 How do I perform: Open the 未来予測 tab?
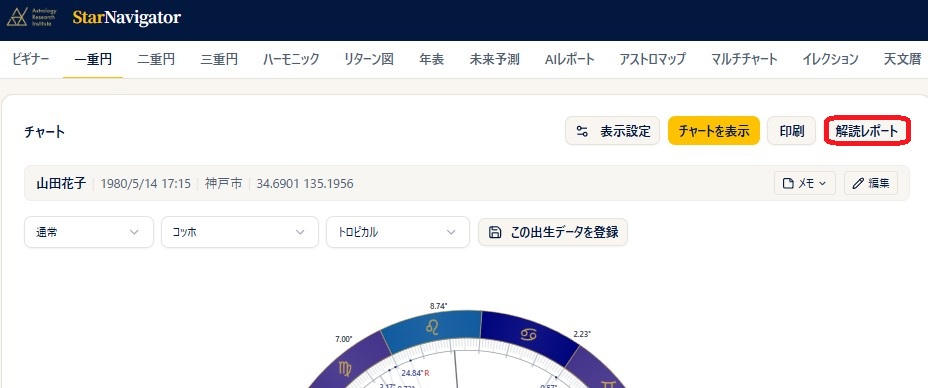click(494, 59)
